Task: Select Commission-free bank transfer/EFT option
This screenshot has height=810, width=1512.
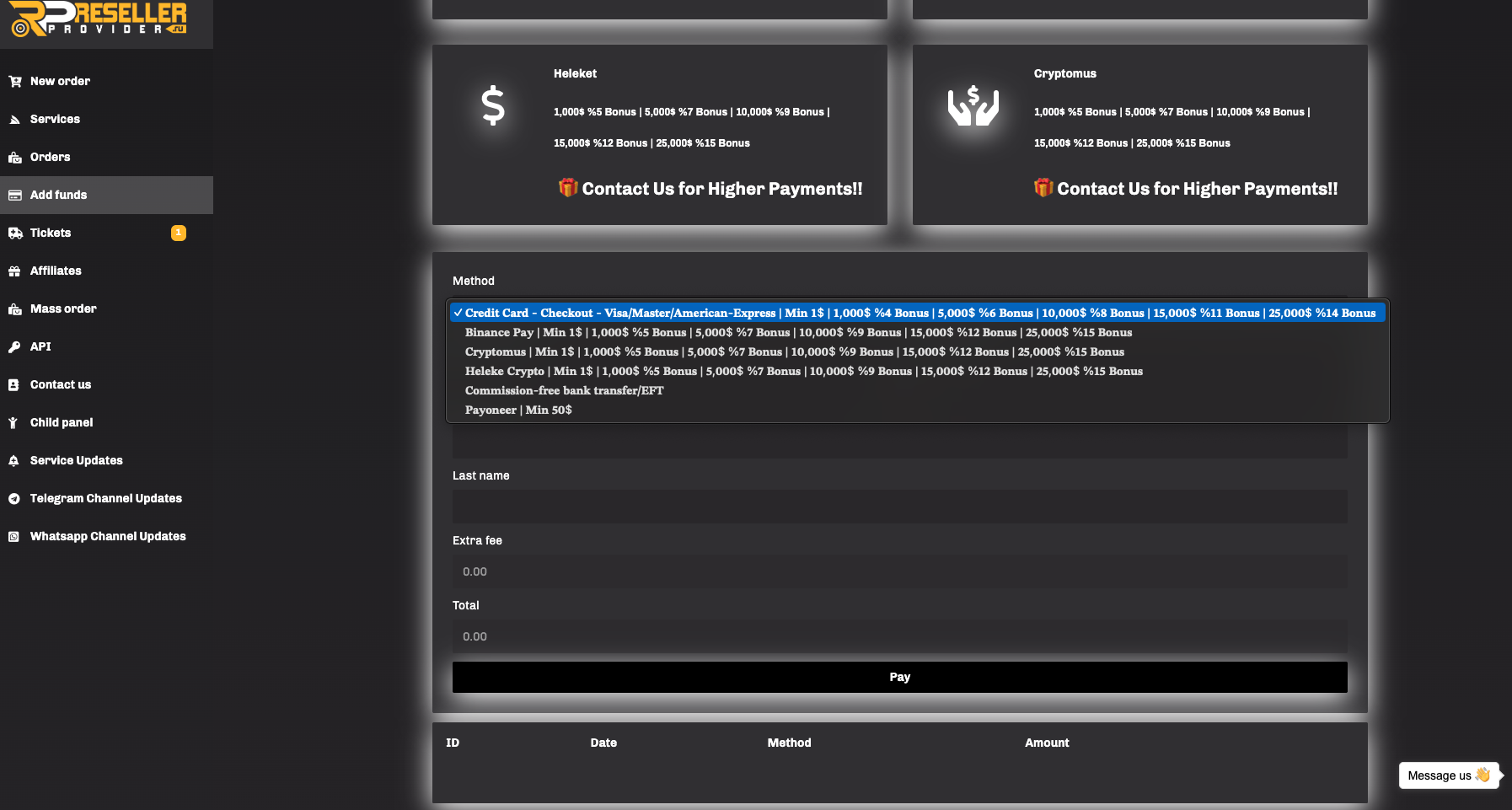Action: click(564, 391)
